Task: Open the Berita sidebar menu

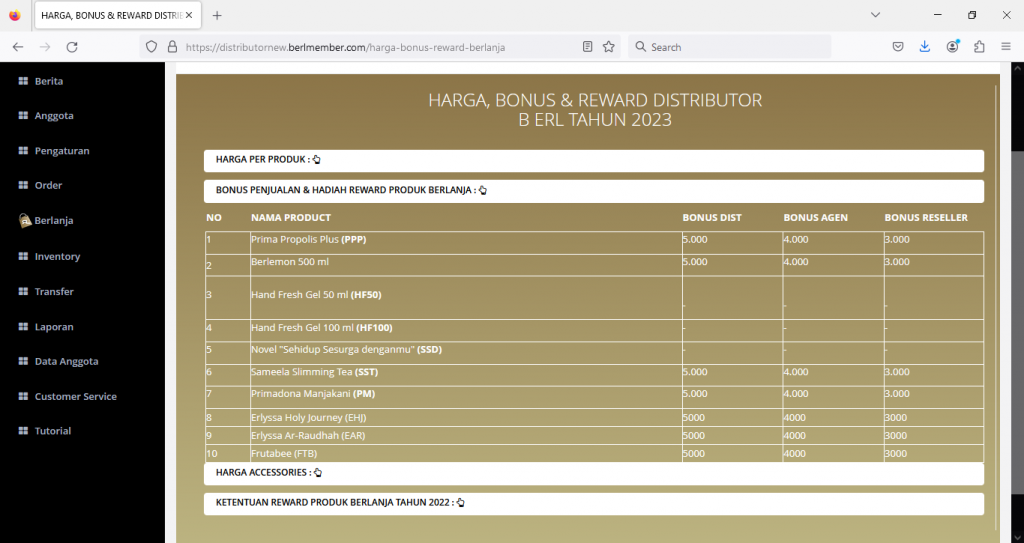Action: point(48,81)
